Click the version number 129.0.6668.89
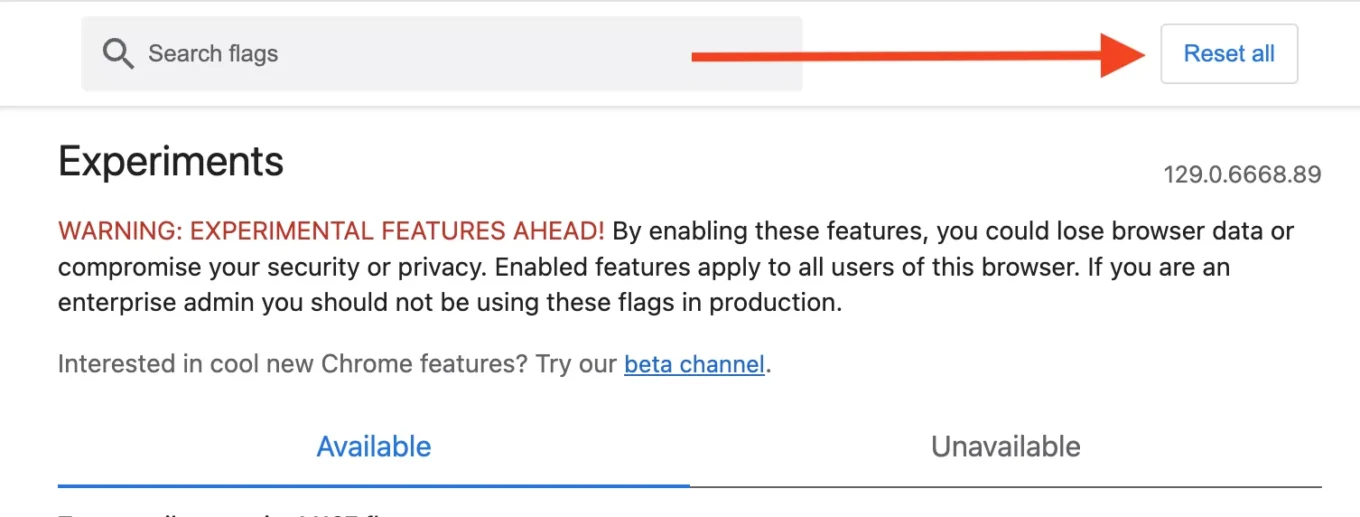The width and height of the screenshot is (1360, 517). 1242,175
